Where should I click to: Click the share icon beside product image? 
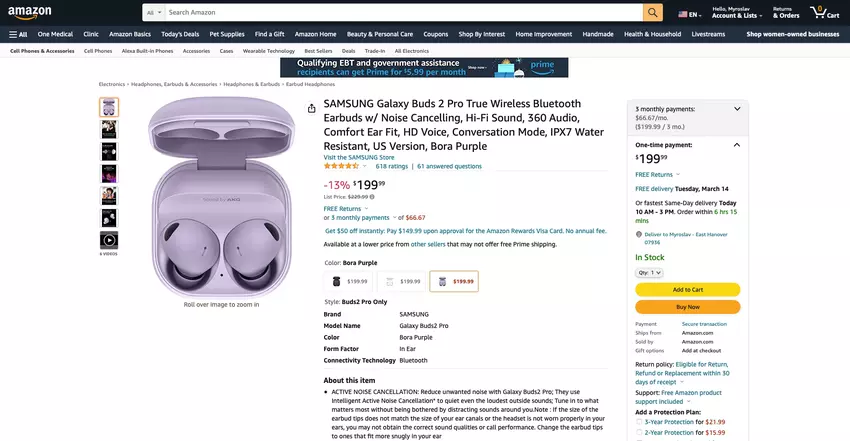pyautogui.click(x=312, y=109)
